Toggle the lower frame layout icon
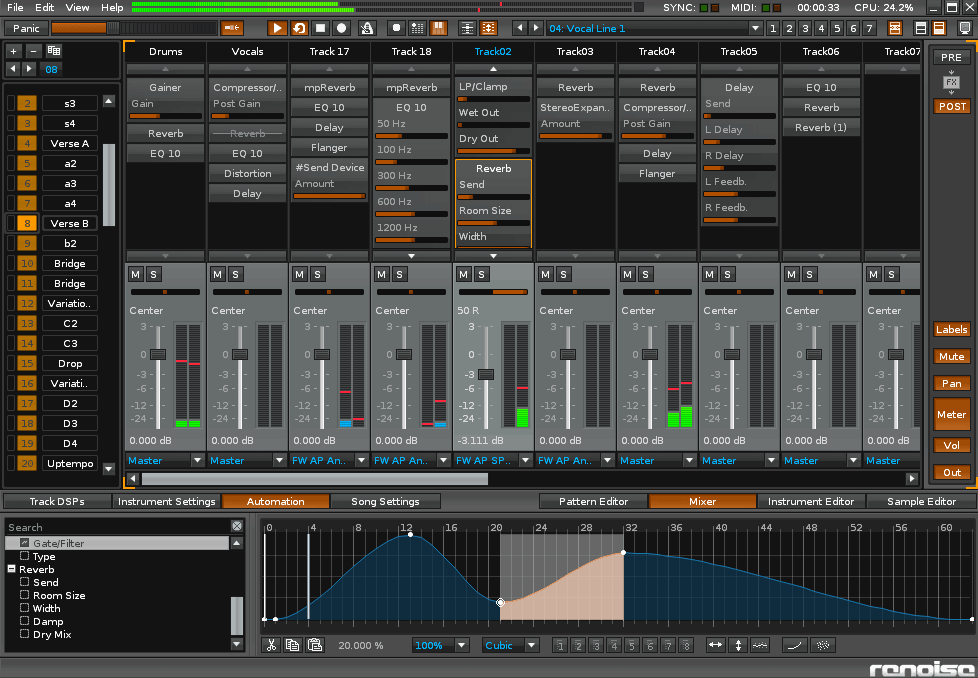 939,28
